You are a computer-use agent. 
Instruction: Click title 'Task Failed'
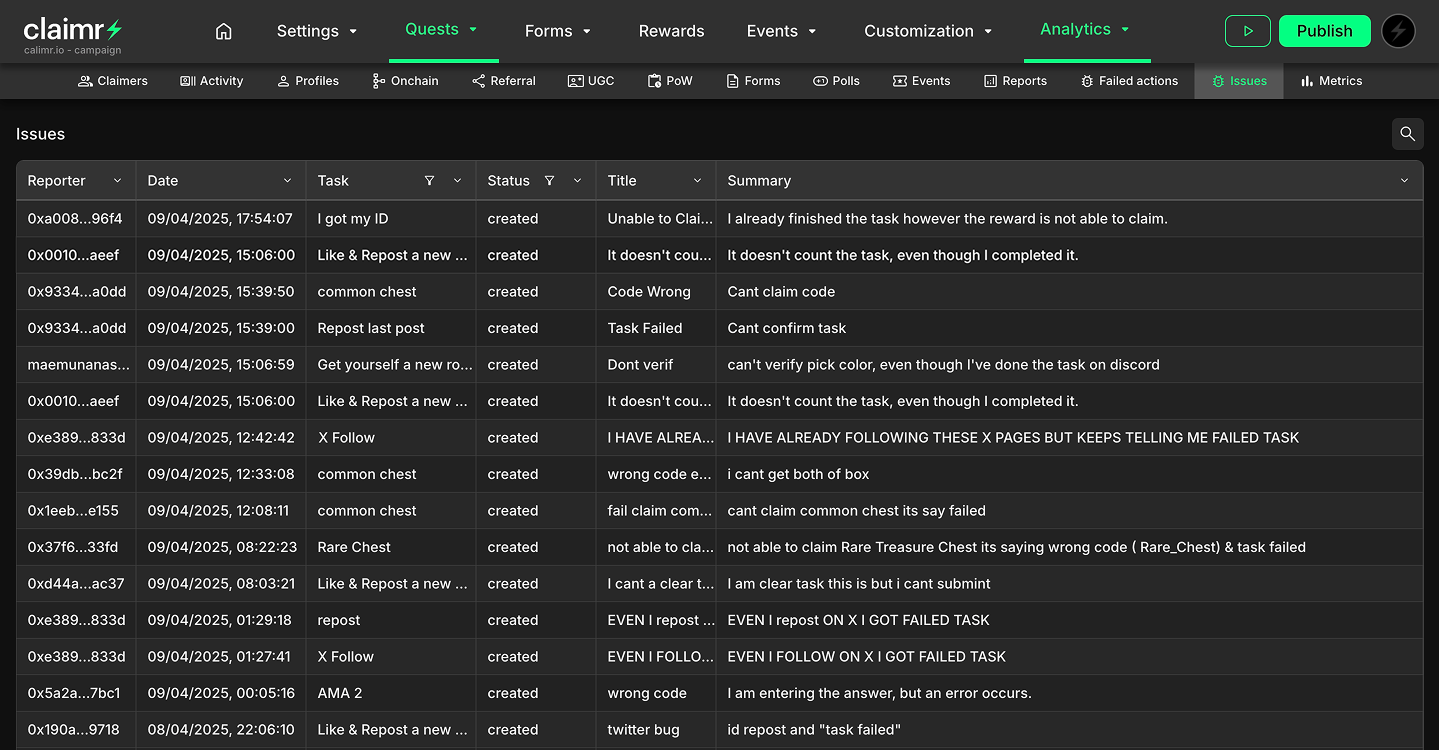(x=645, y=328)
